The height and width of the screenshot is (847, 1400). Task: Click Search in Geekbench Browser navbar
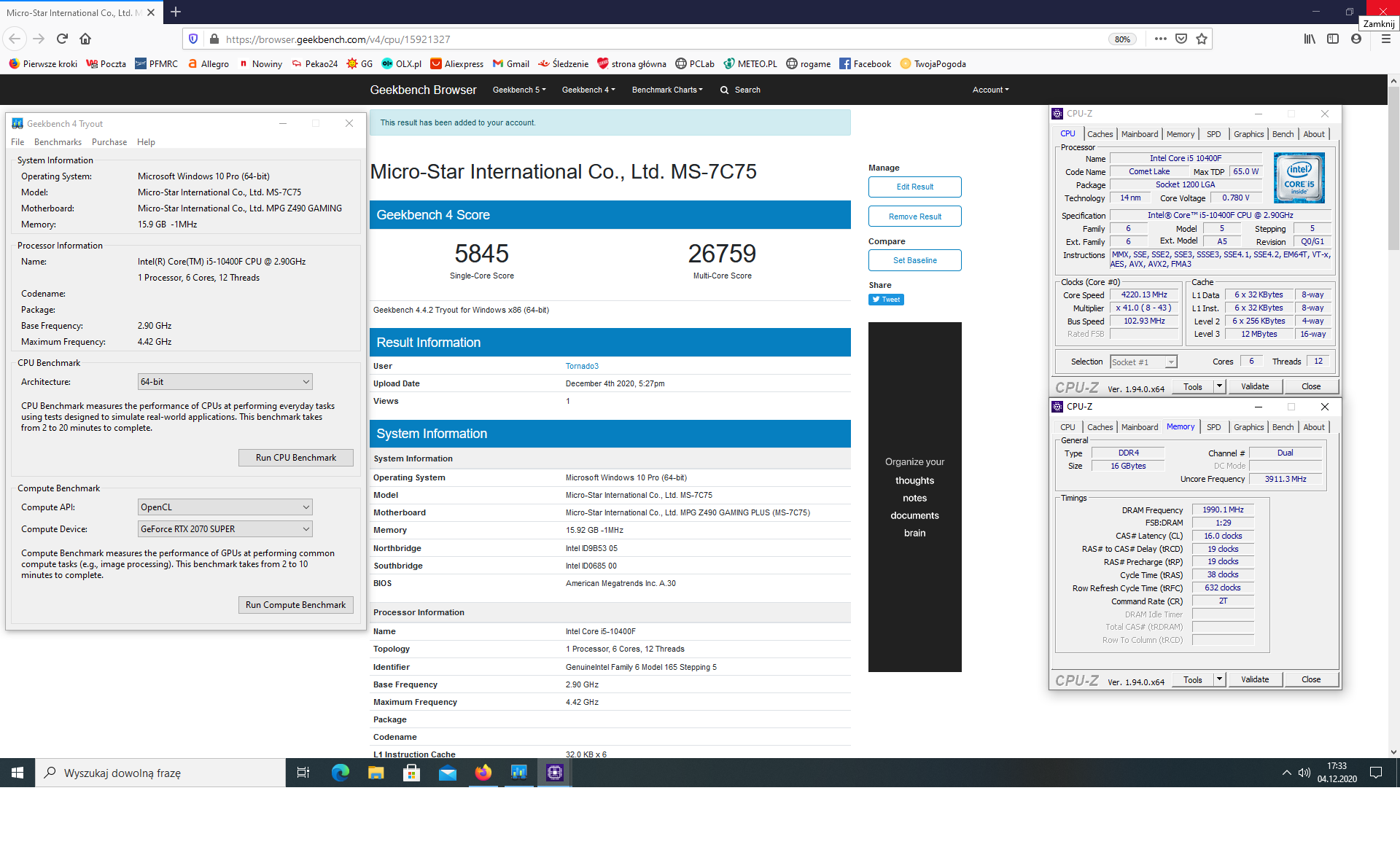(740, 90)
